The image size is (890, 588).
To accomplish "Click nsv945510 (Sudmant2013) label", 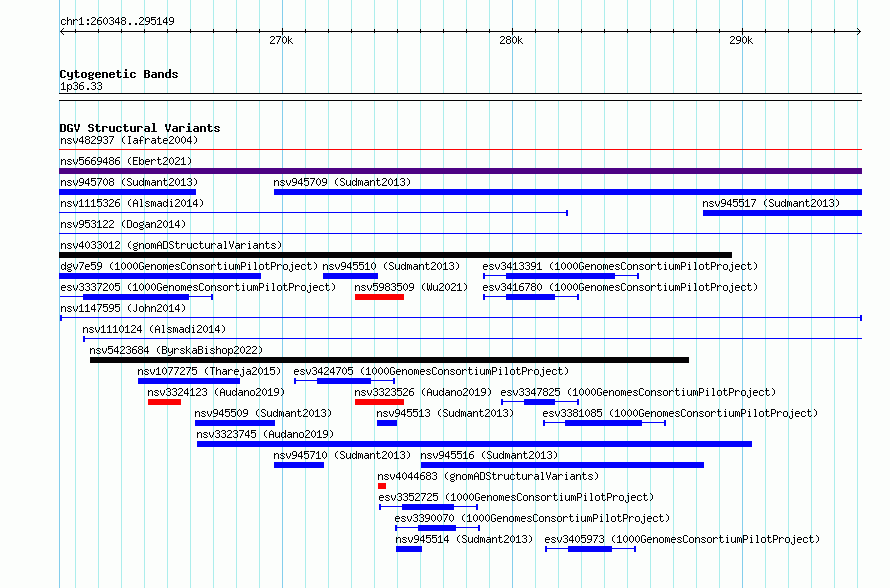I will [x=391, y=266].
